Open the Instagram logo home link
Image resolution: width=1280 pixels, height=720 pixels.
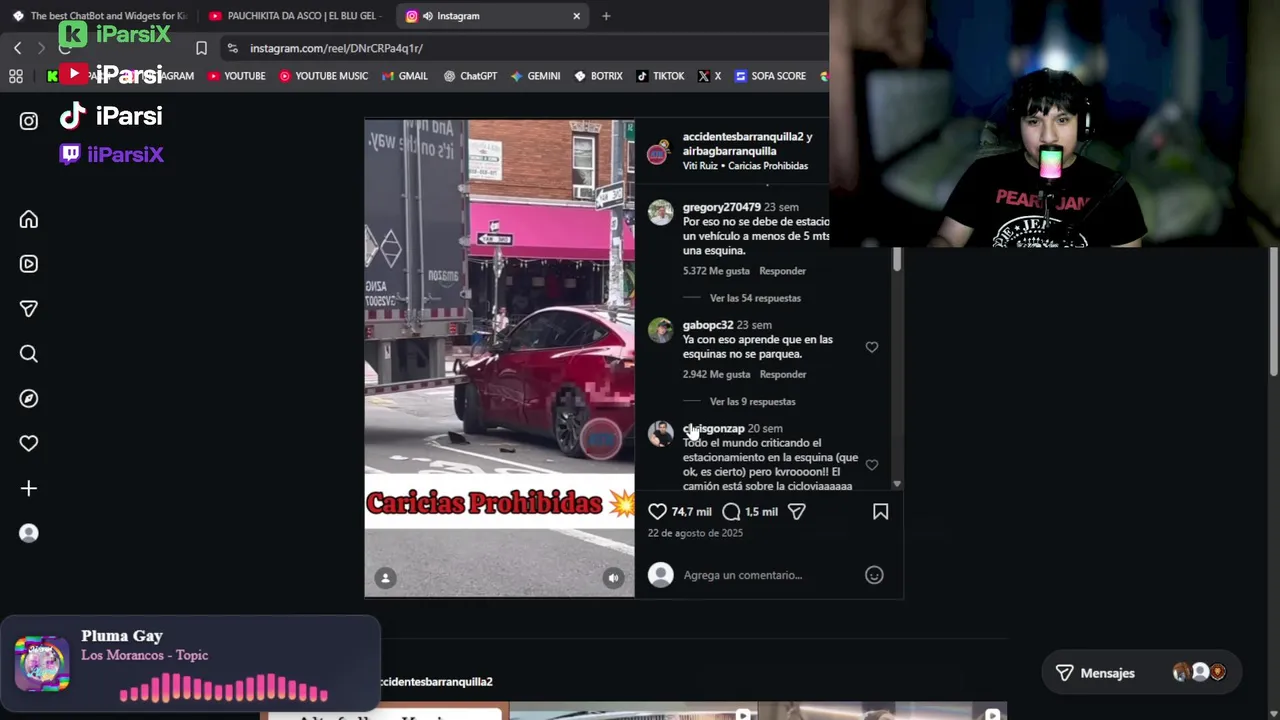(28, 121)
